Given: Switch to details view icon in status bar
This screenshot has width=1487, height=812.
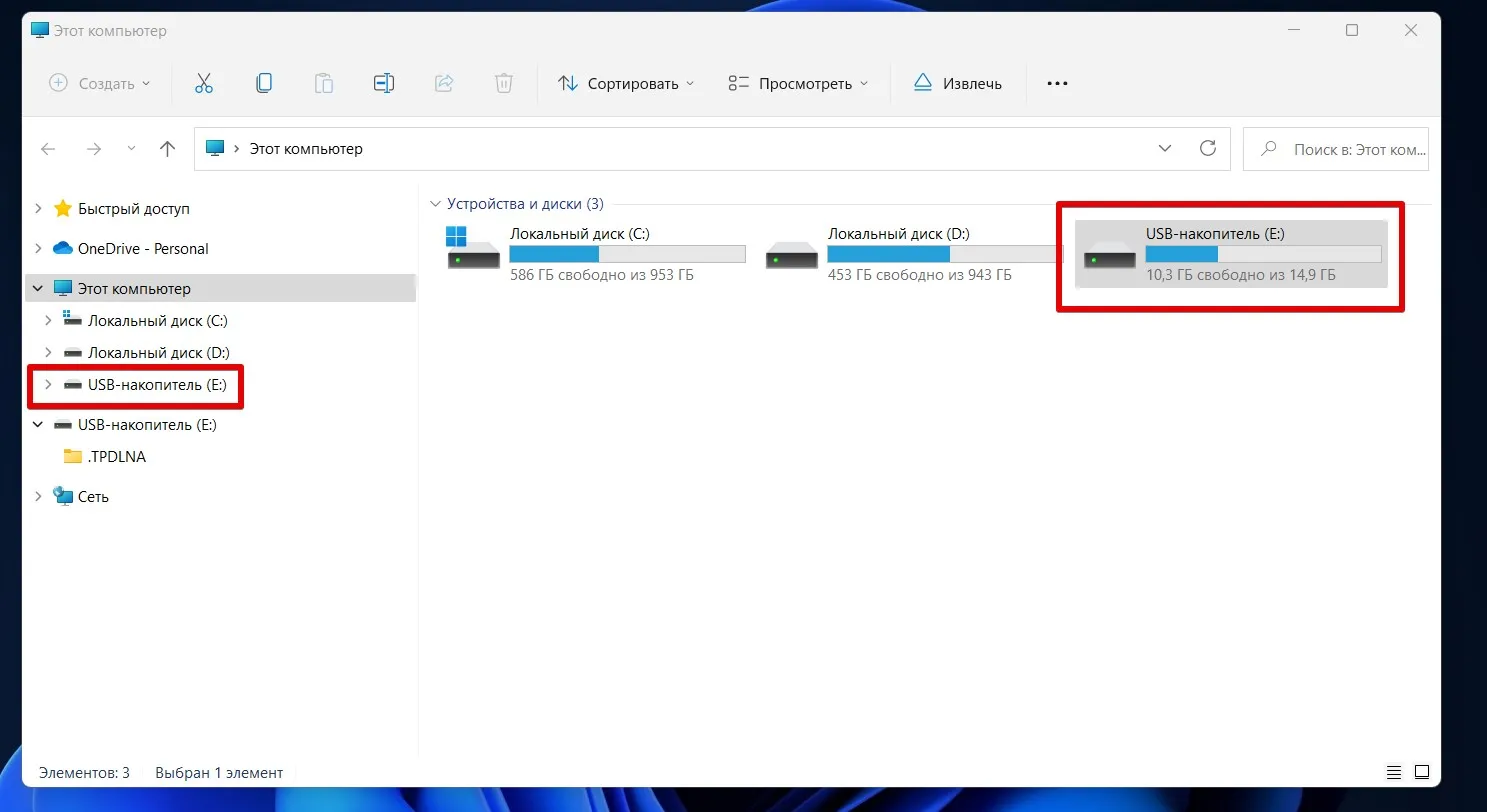Looking at the screenshot, I should coord(1394,772).
